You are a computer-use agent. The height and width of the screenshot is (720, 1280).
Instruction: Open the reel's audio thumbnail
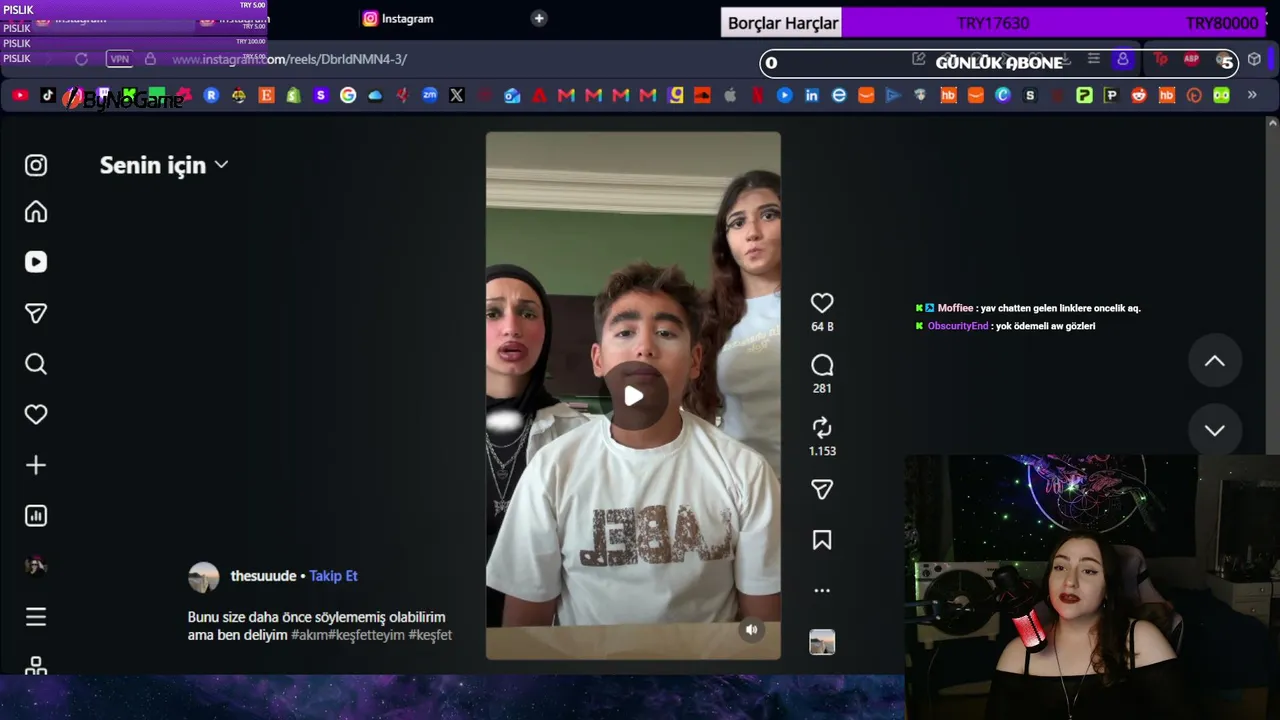[822, 642]
